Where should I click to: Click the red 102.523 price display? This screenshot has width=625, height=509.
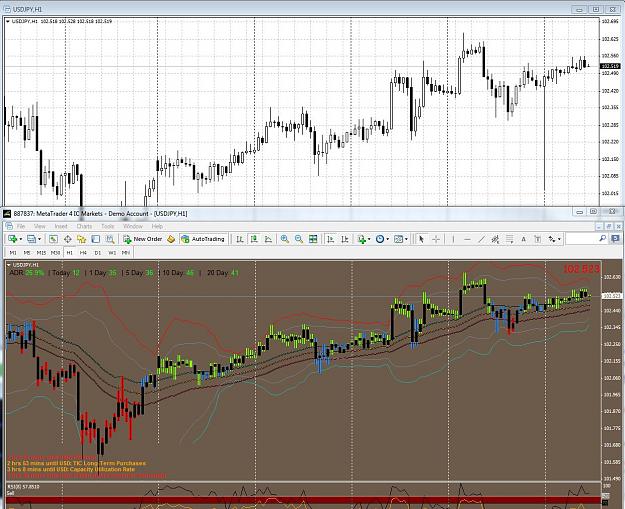581,269
